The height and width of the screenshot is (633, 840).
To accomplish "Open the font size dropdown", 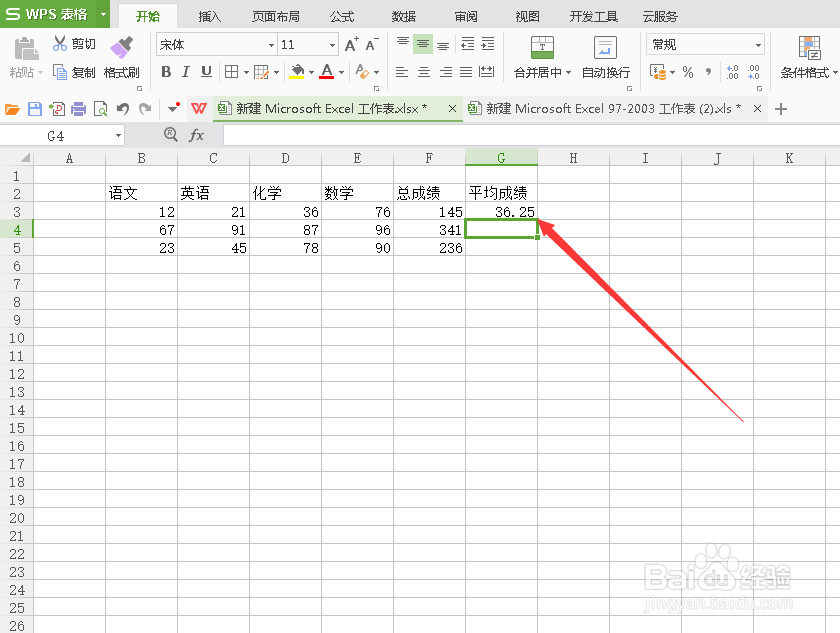I will [332, 45].
